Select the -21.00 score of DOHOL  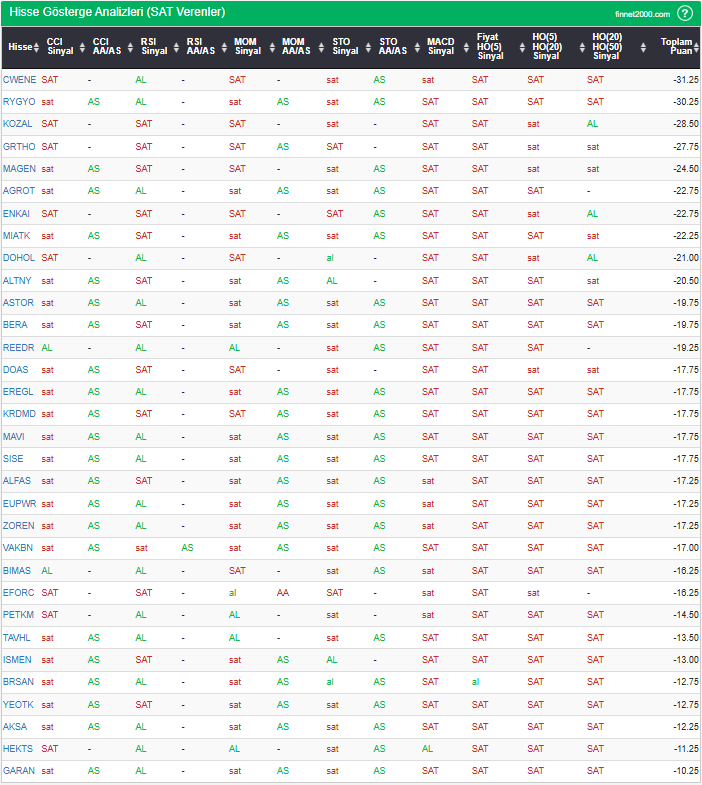click(x=685, y=258)
